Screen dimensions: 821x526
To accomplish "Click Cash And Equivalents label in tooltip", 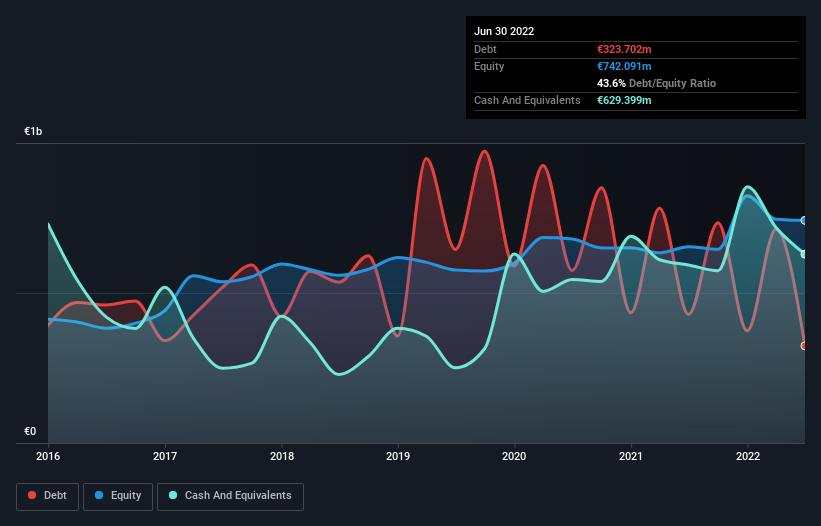I will point(527,100).
